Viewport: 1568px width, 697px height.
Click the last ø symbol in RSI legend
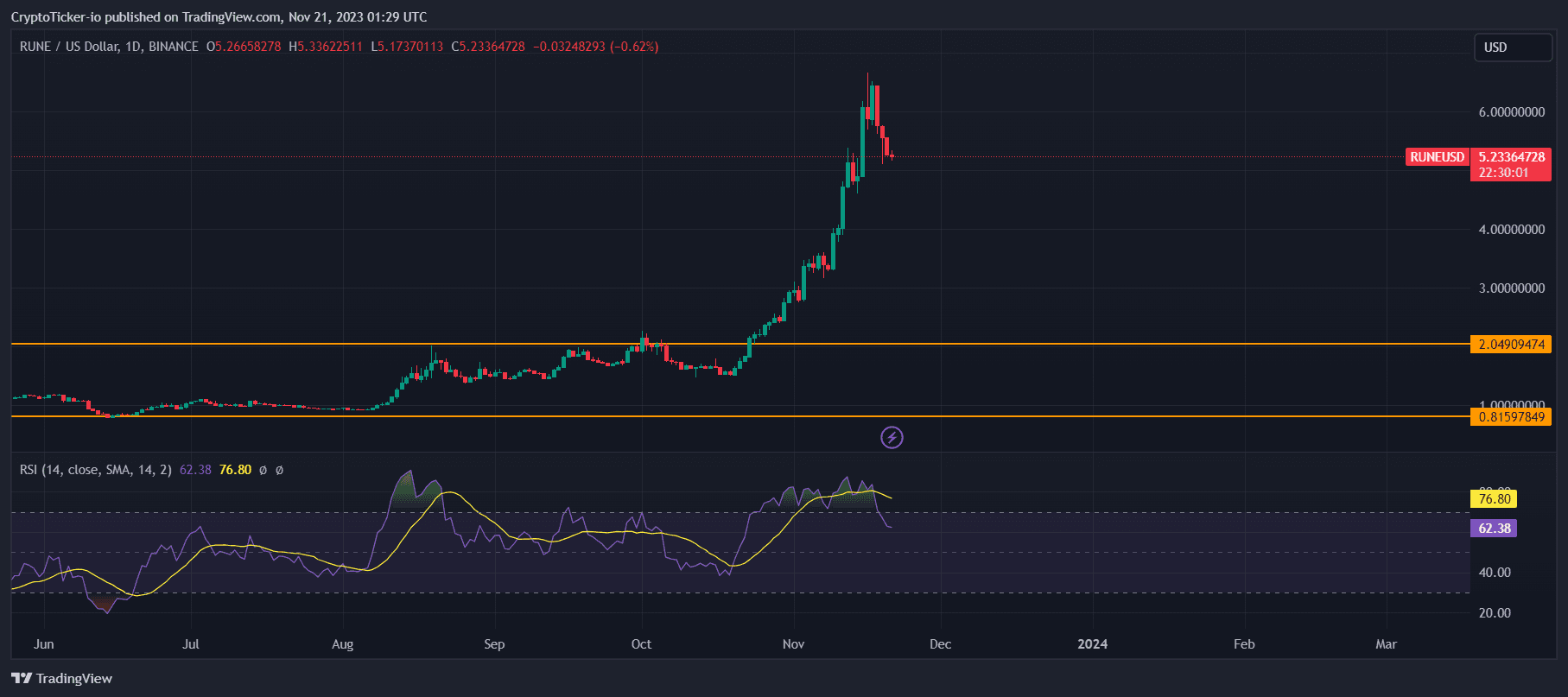[279, 470]
